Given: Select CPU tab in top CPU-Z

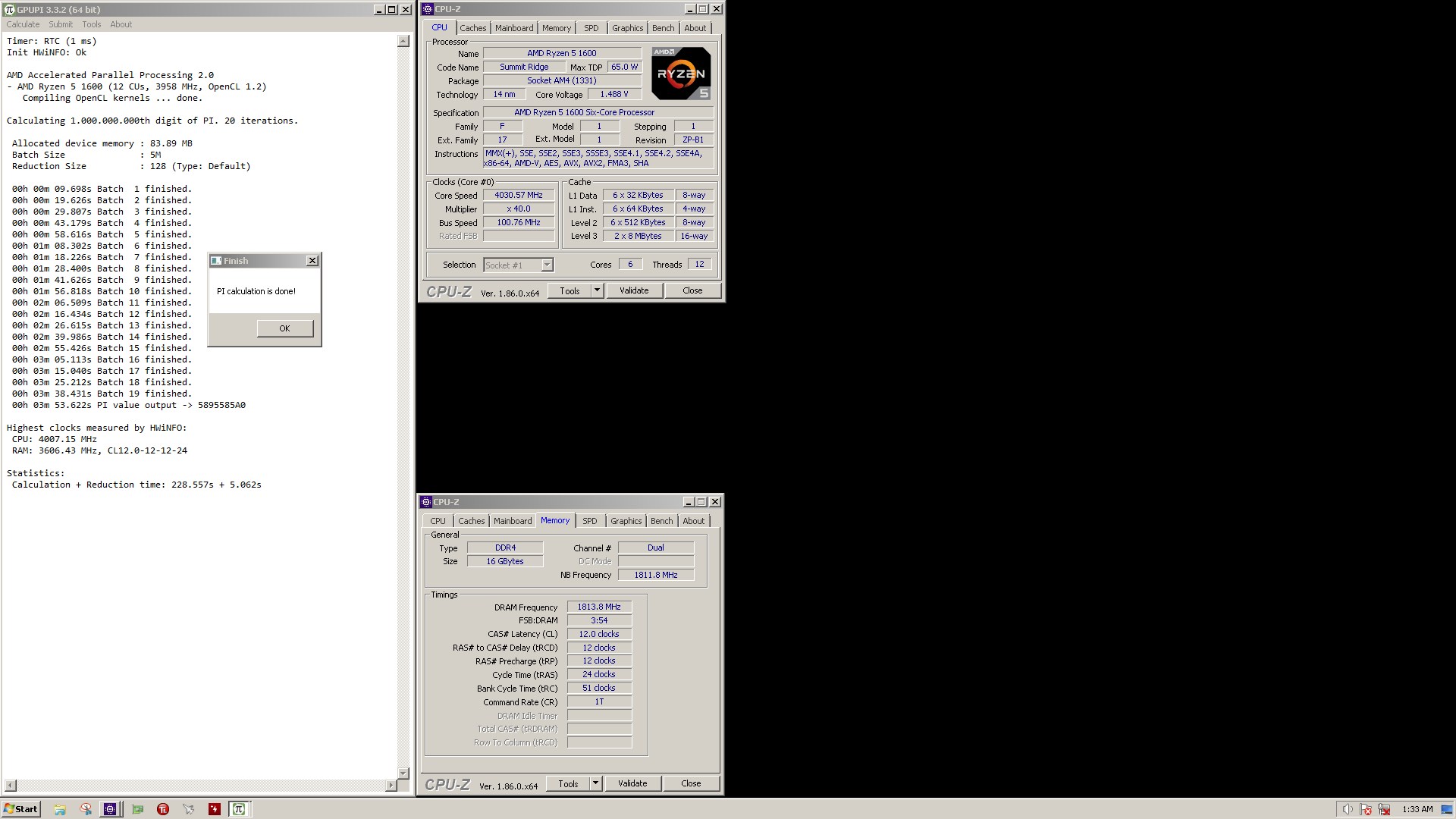Looking at the screenshot, I should 440,27.
